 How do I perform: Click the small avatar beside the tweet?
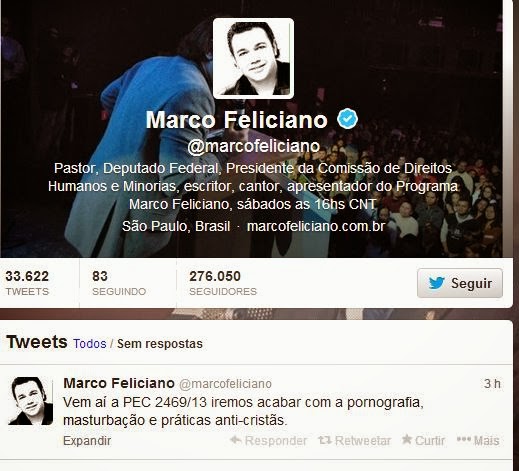click(x=31, y=401)
